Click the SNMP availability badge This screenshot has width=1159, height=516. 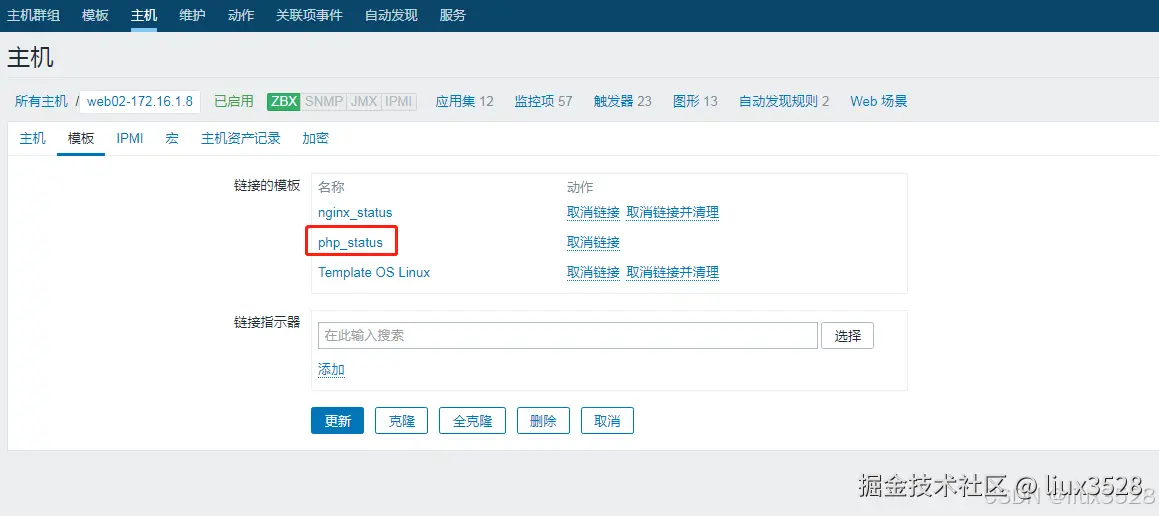(x=324, y=101)
